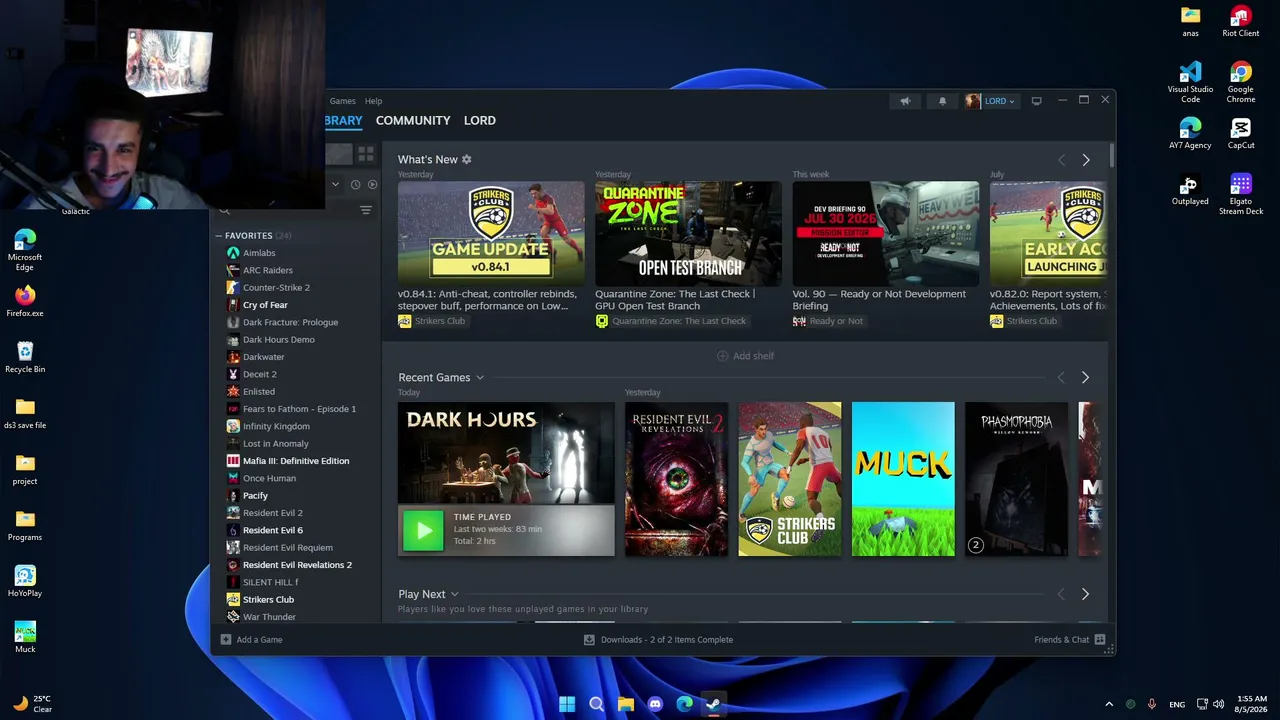The height and width of the screenshot is (720, 1280).
Task: Open the MUCK game cover
Action: (903, 479)
